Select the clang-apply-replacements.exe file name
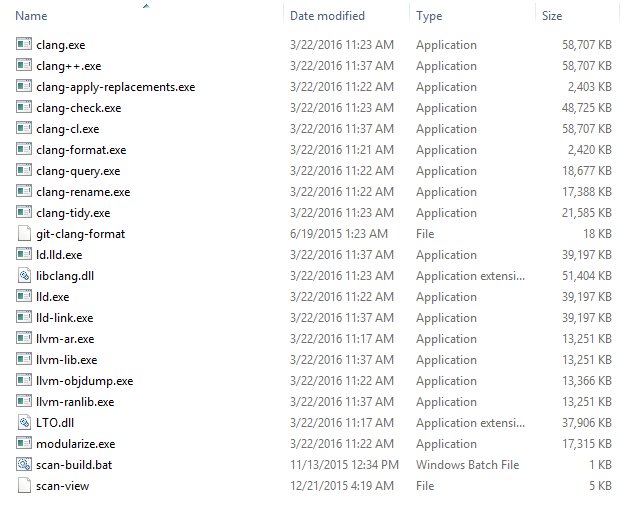The width and height of the screenshot is (639, 511). coord(116,87)
